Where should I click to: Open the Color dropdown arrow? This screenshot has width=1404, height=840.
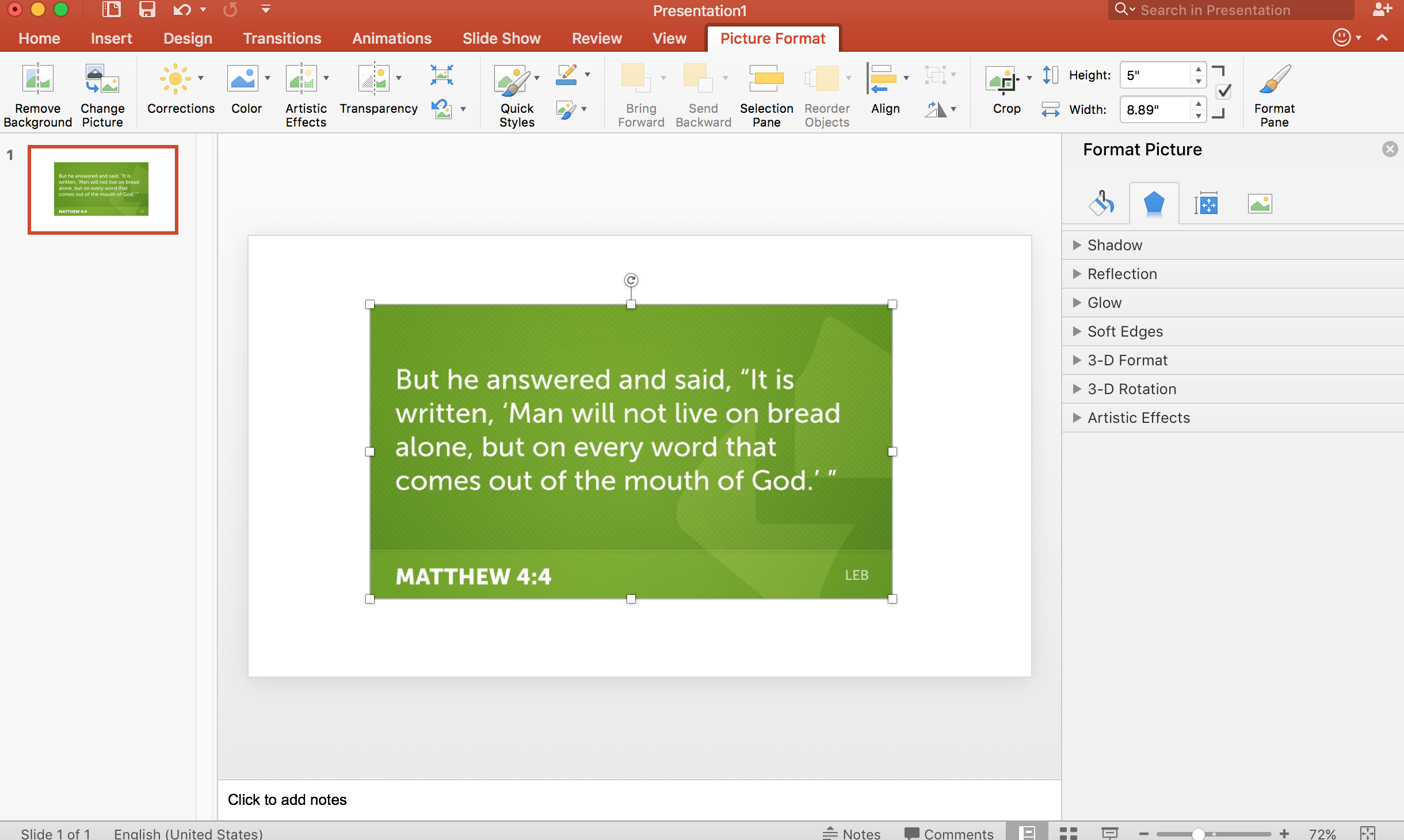[268, 79]
